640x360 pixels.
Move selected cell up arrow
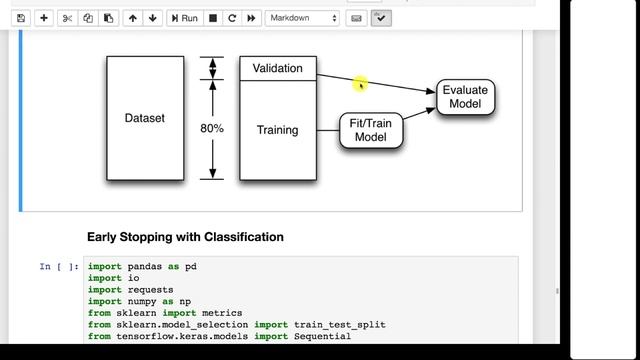coord(133,18)
